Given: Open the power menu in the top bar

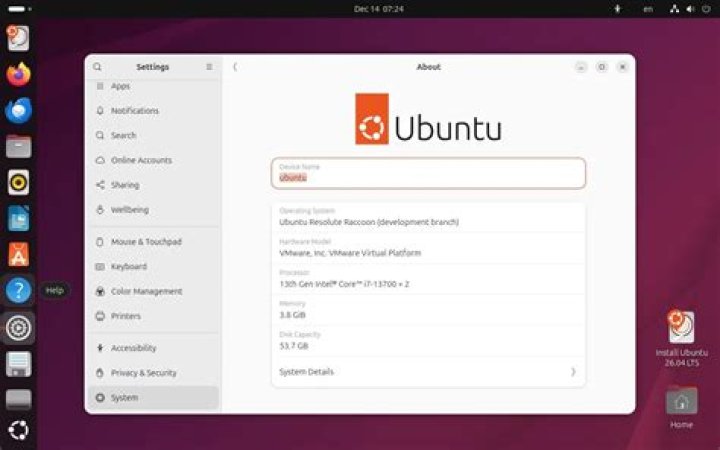Looking at the screenshot, I should (x=706, y=9).
